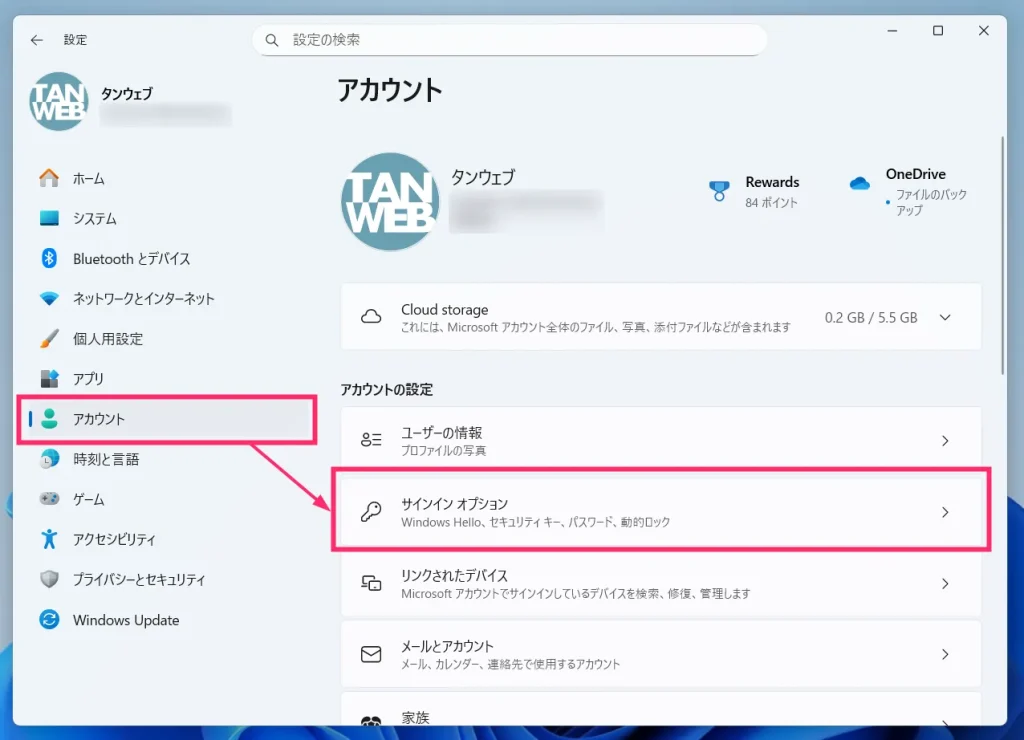Open ネットワークとインターネット section
1024x740 pixels.
click(x=168, y=298)
